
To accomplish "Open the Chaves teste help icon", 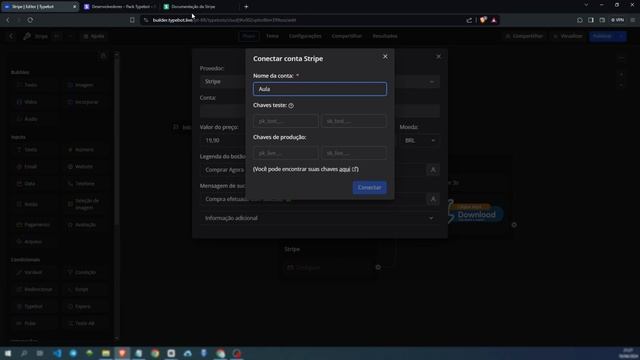I will tap(291, 105).
